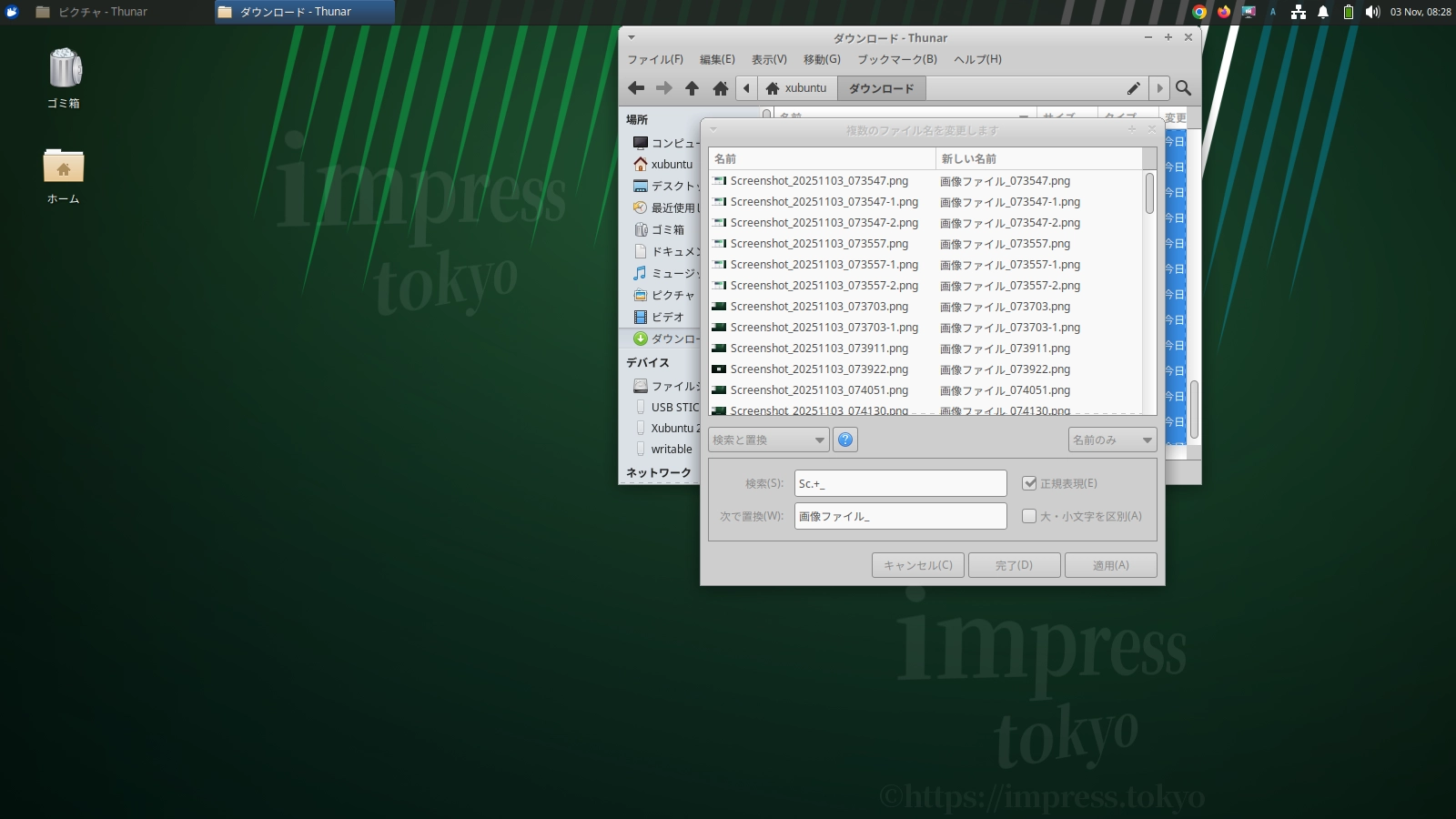Open search with the magnifier icon
This screenshot has height=819, width=1456.
pos(1183,88)
